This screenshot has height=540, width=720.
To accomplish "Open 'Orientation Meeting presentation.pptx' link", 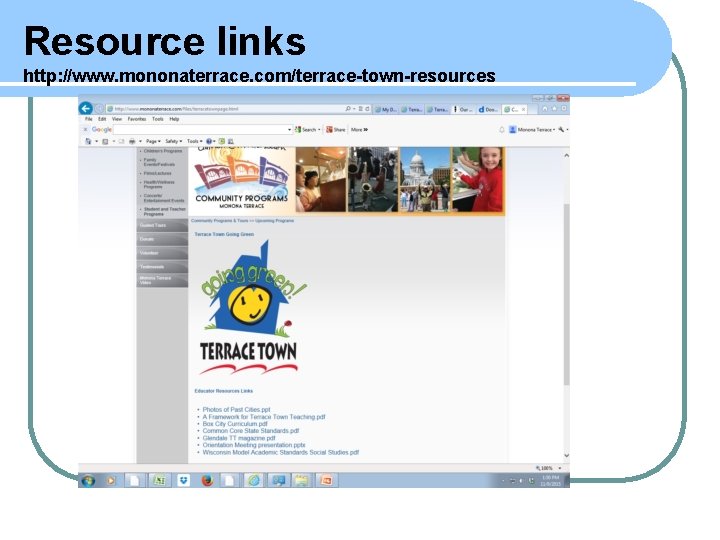I will pos(254,445).
